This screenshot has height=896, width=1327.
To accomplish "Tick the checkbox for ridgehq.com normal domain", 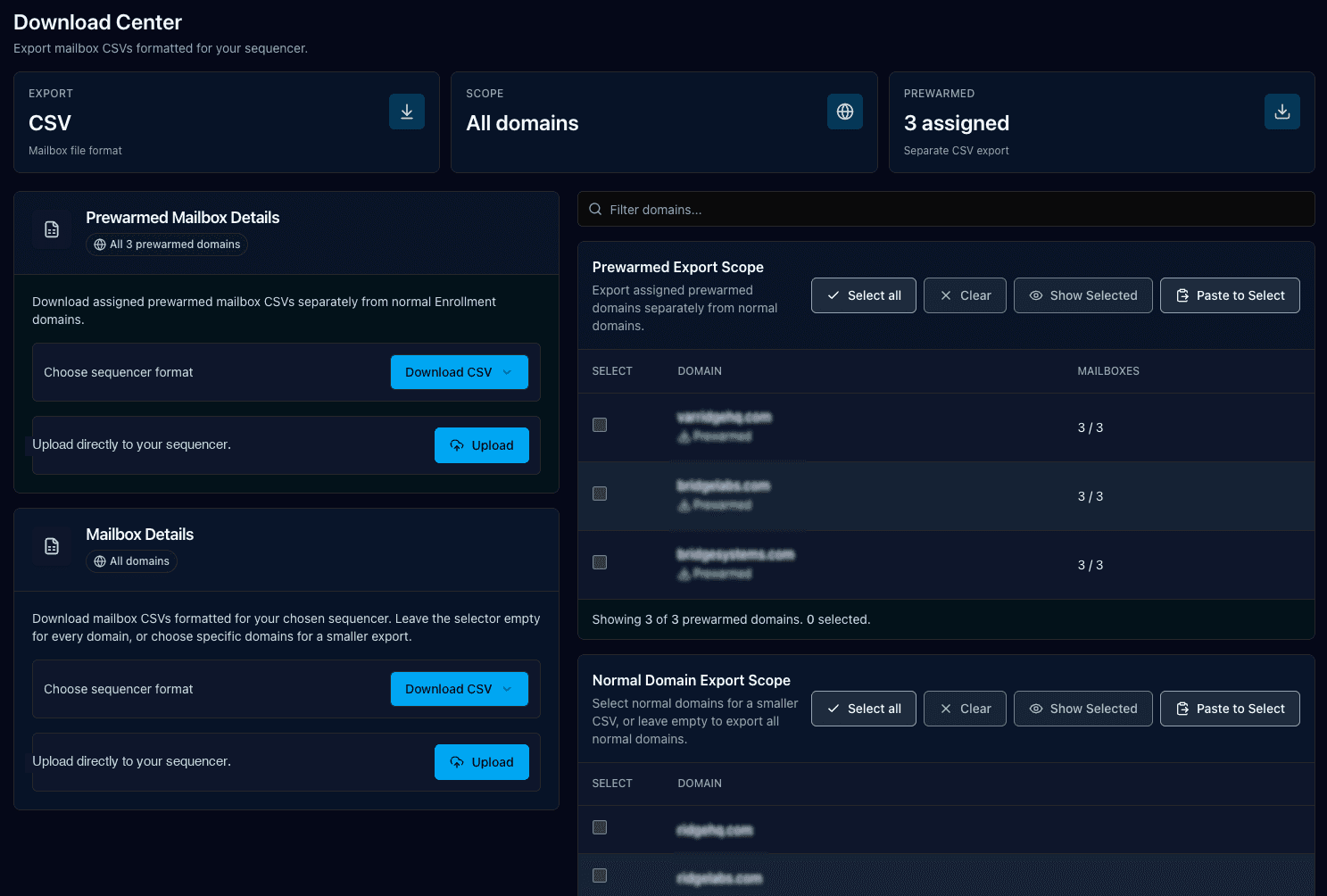I will click(x=600, y=827).
